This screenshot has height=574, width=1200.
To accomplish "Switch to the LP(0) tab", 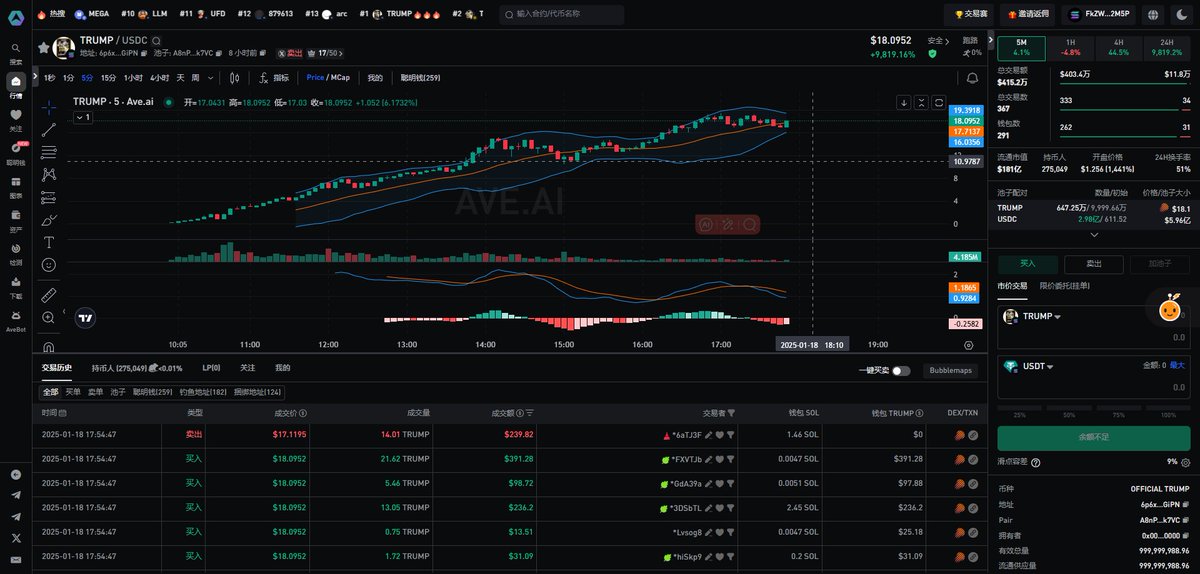I will [x=211, y=368].
